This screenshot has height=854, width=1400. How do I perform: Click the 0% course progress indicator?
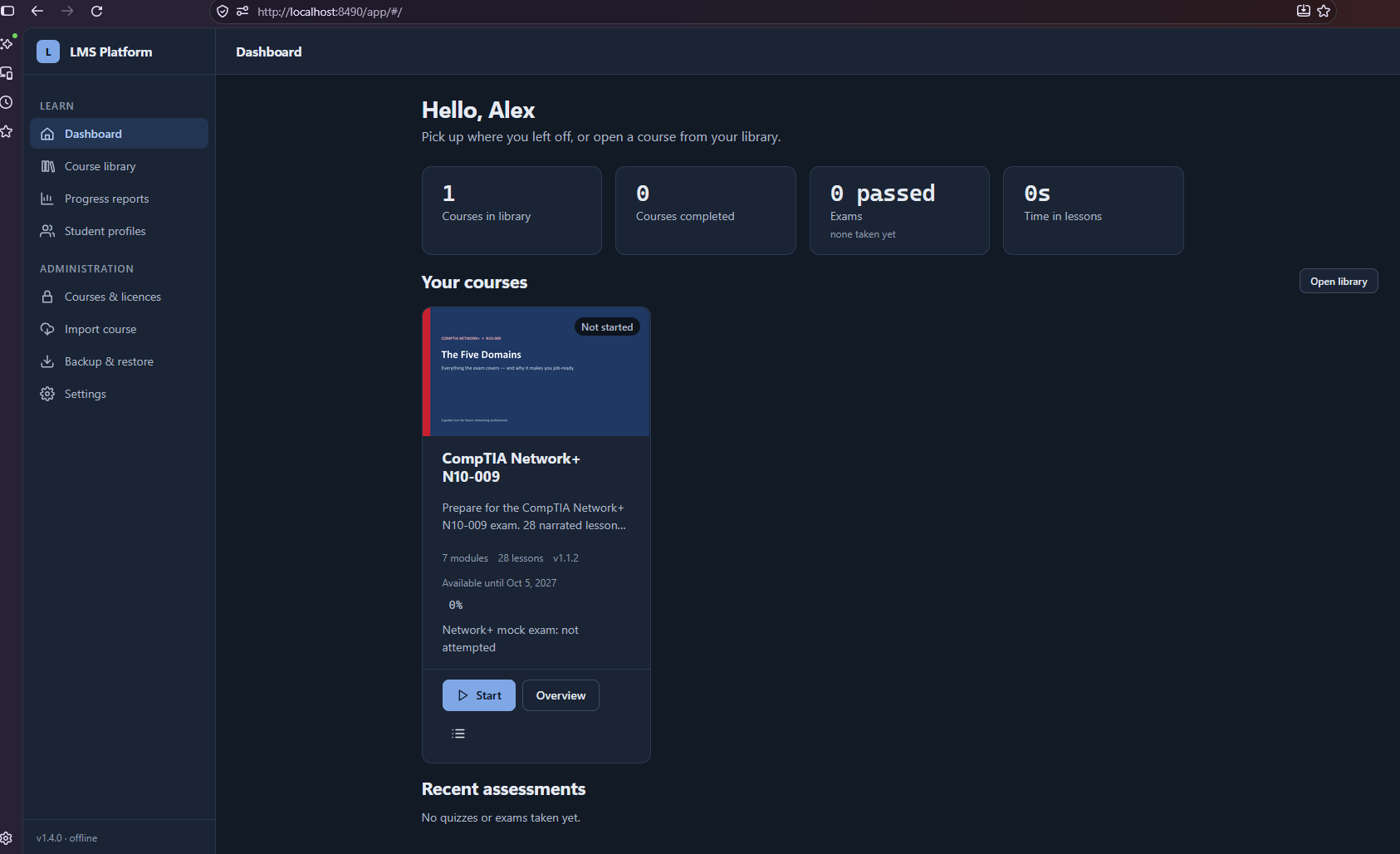456,605
